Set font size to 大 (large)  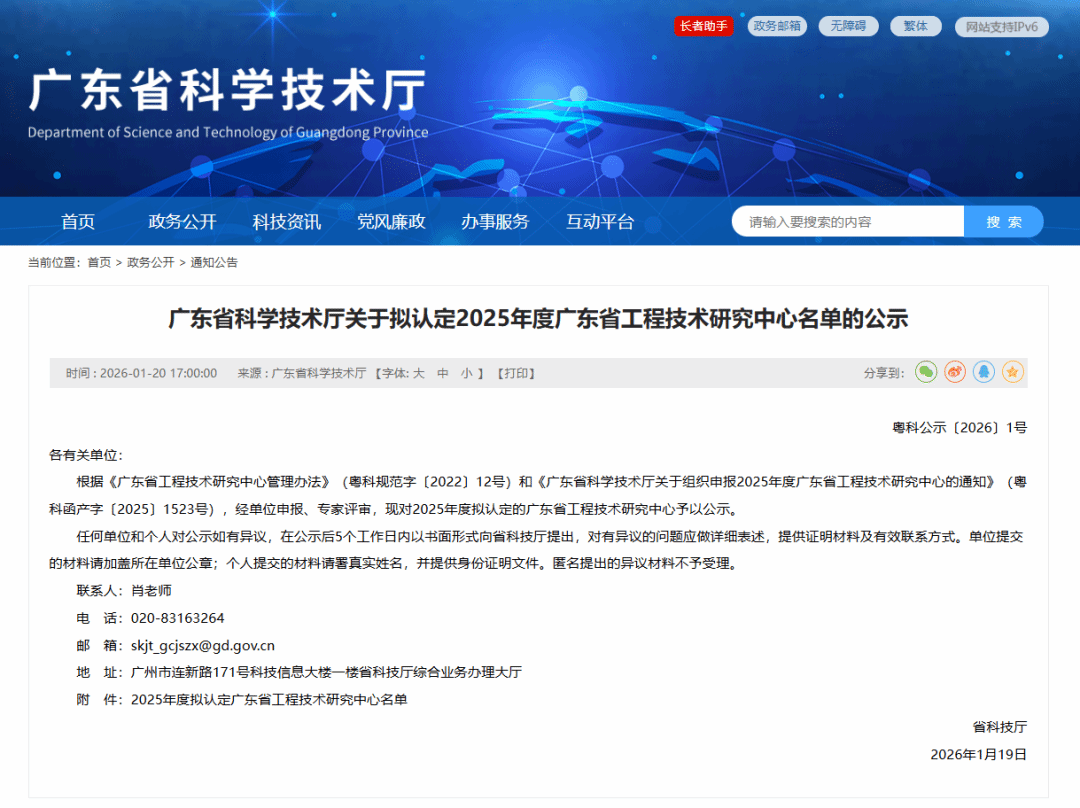[419, 373]
